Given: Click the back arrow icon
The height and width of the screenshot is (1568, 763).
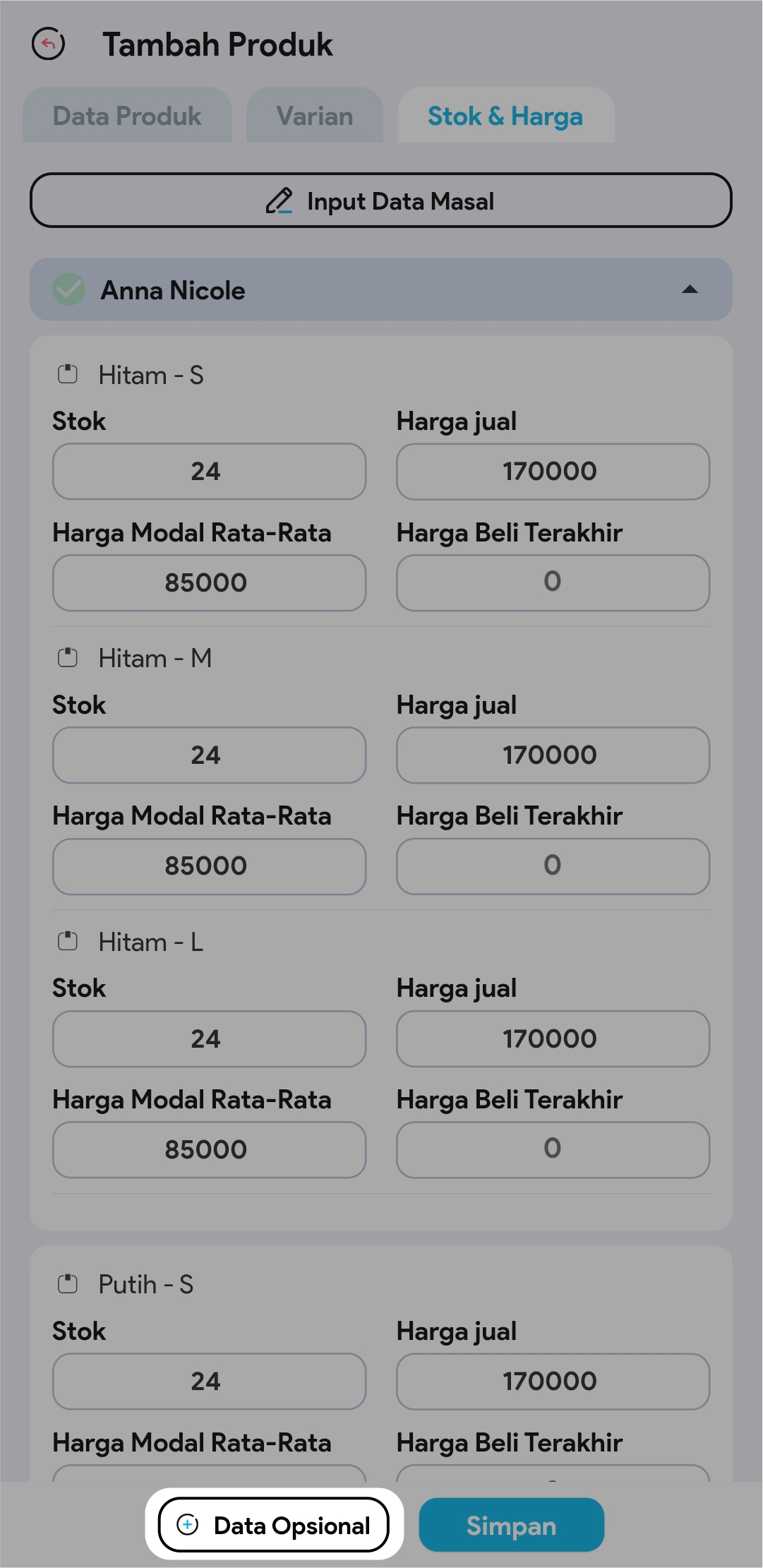Looking at the screenshot, I should click(x=49, y=44).
